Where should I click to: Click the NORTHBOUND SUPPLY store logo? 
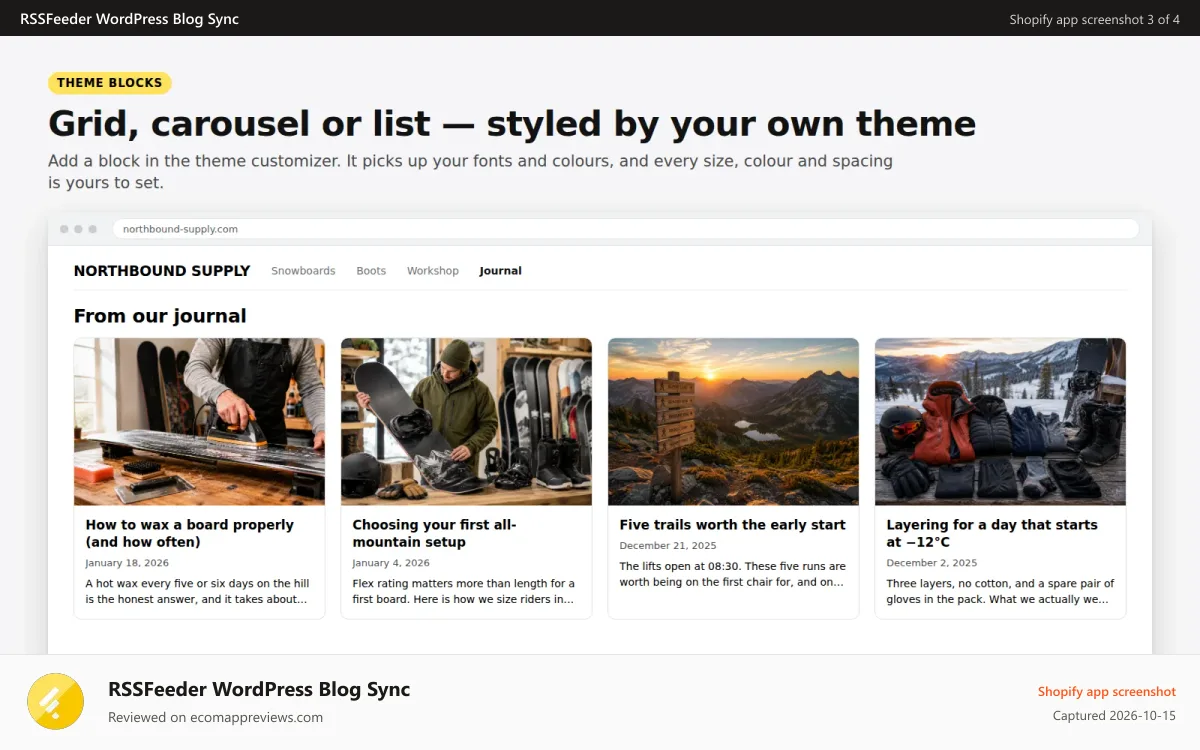coord(162,271)
